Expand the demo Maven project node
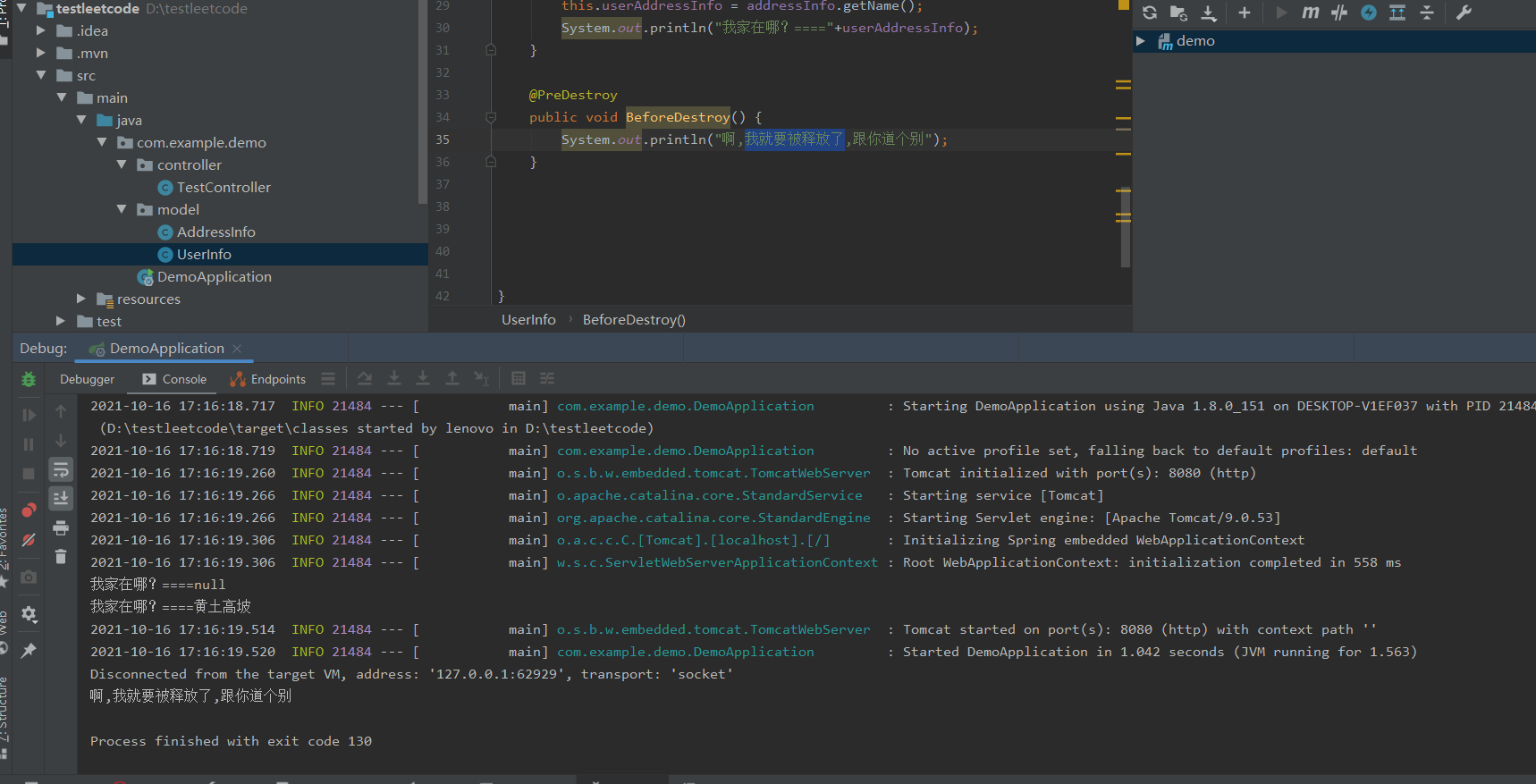Image resolution: width=1536 pixels, height=784 pixels. (1140, 41)
